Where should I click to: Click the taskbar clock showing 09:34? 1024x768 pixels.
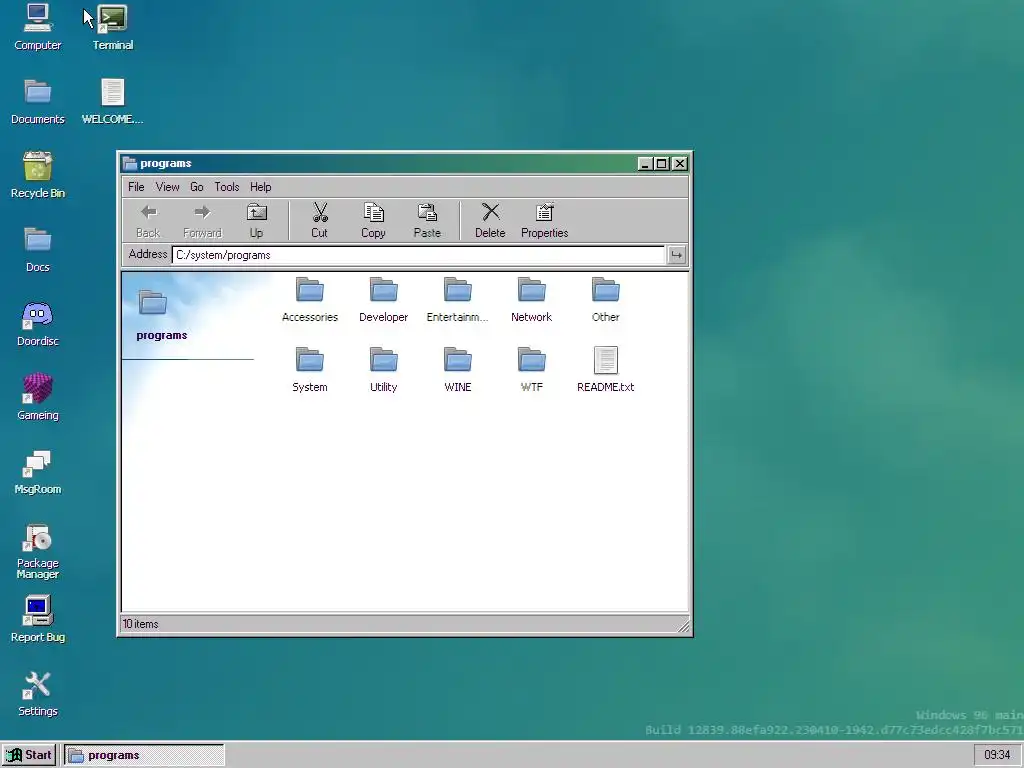coord(997,755)
